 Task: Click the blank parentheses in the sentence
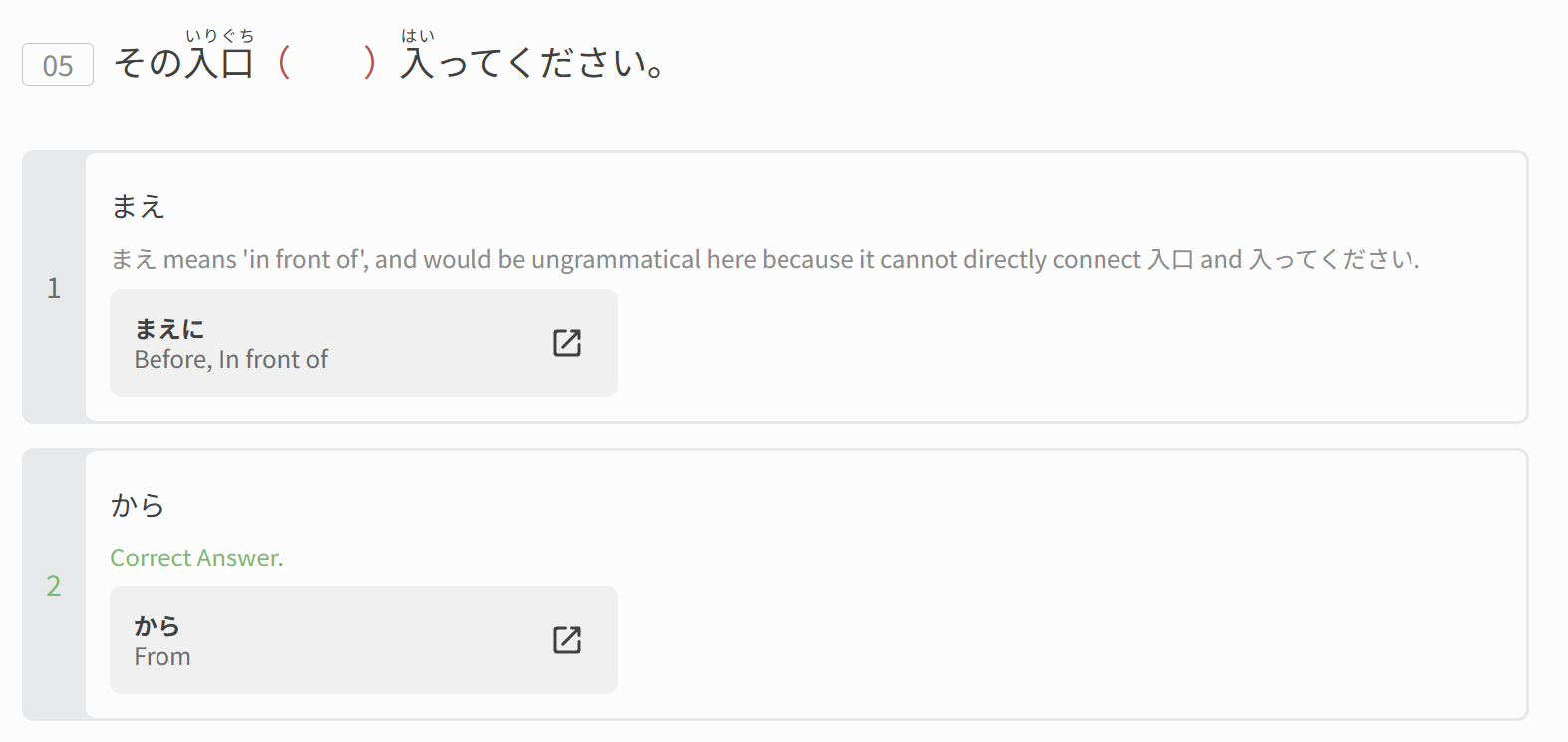pyautogui.click(x=328, y=62)
